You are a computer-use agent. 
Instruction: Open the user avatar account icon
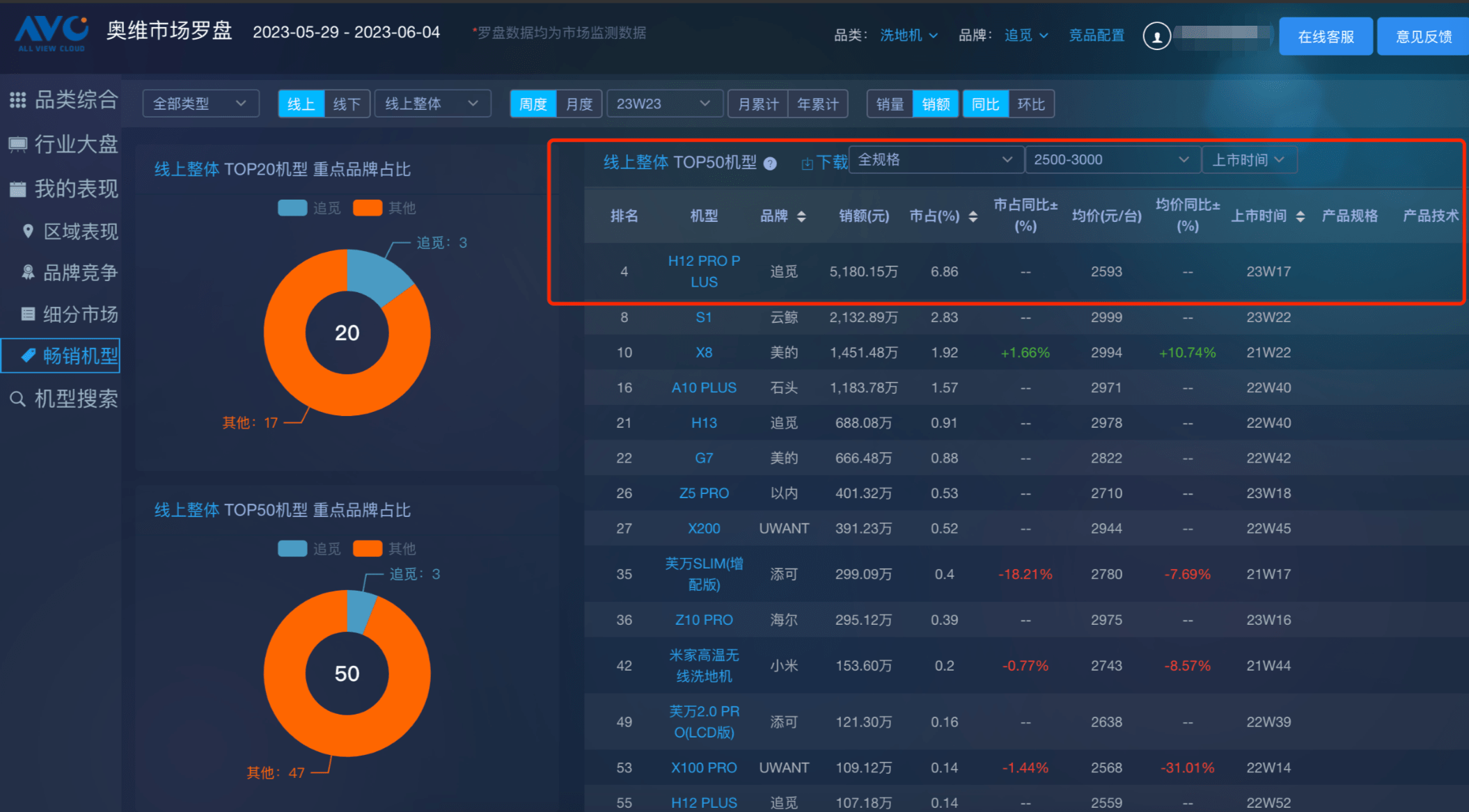pos(1156,36)
